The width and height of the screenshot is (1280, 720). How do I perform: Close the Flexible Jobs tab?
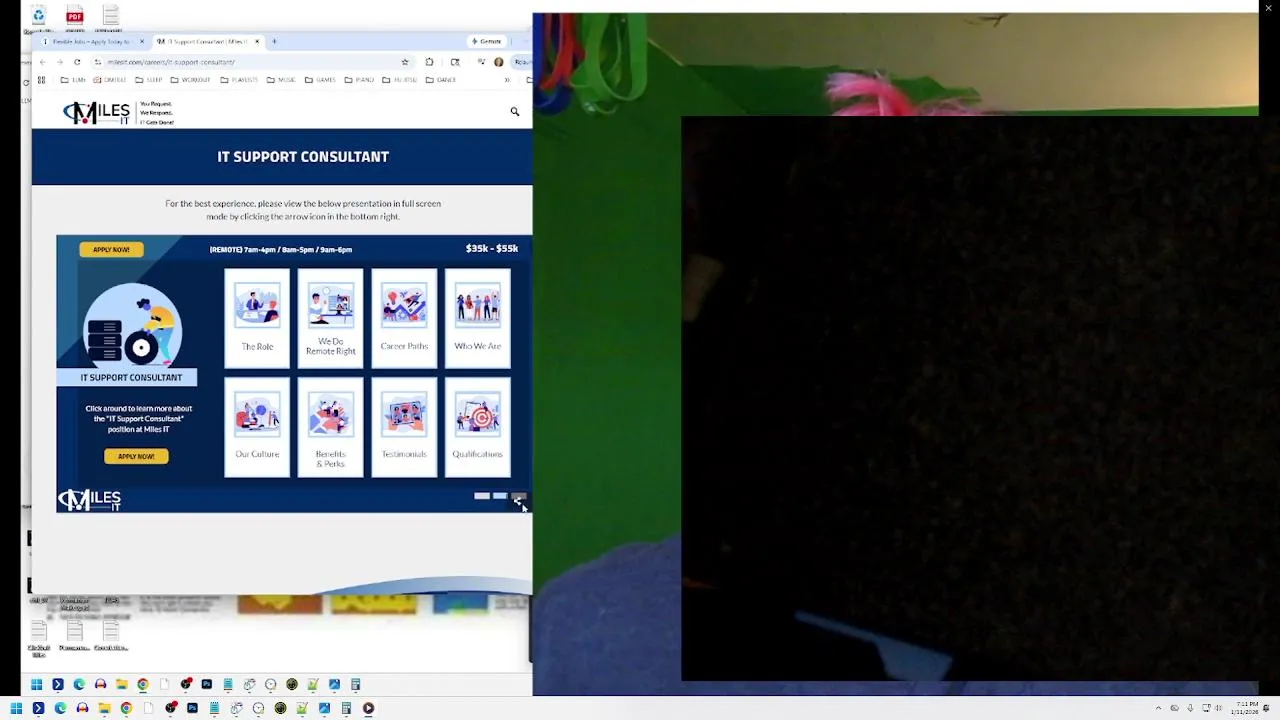tap(142, 42)
